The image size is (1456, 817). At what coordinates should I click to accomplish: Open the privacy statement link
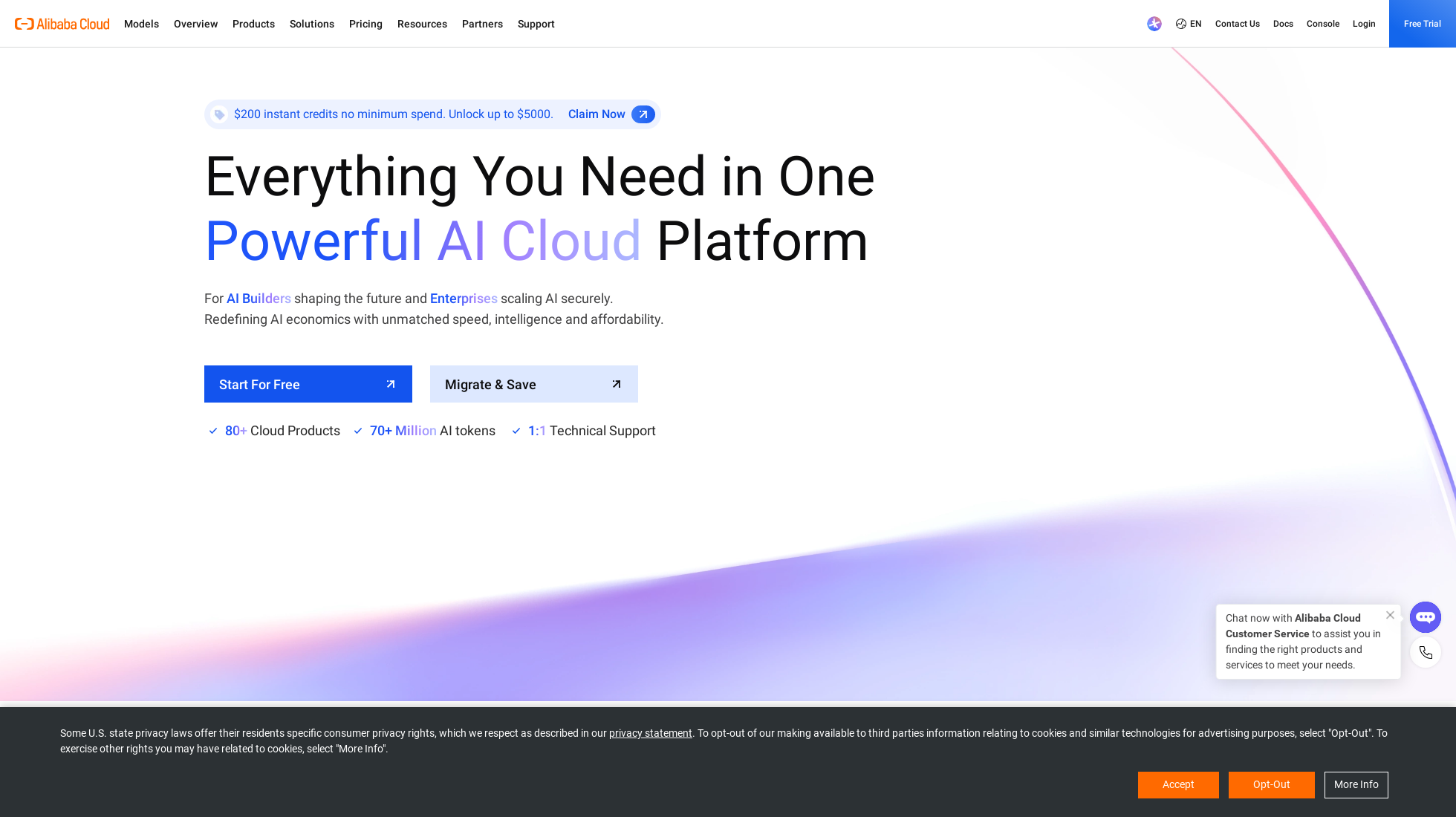650,733
